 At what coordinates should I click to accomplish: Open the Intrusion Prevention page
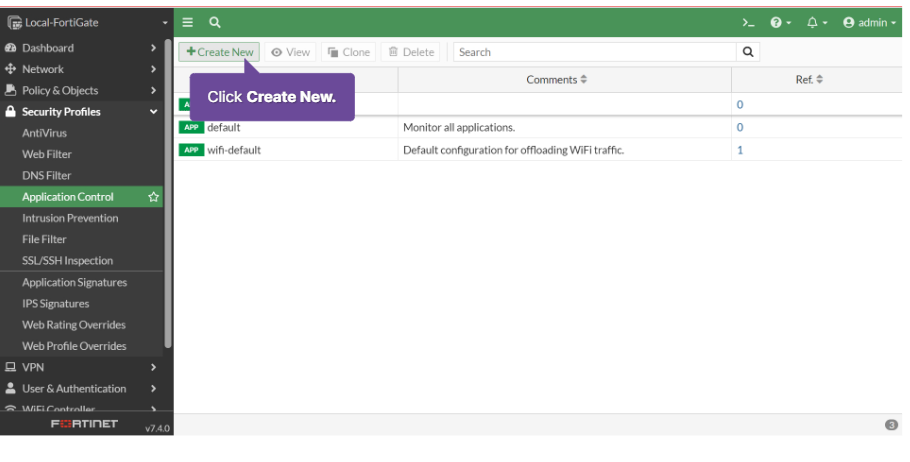coord(70,218)
